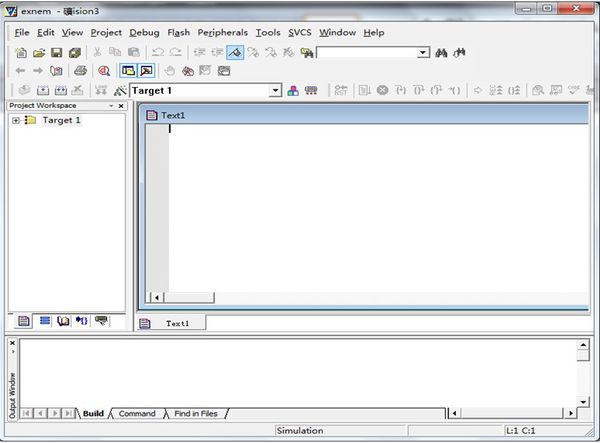Switch to the Find in Files output tab
Image resolution: width=600 pixels, height=443 pixels.
[x=196, y=414]
